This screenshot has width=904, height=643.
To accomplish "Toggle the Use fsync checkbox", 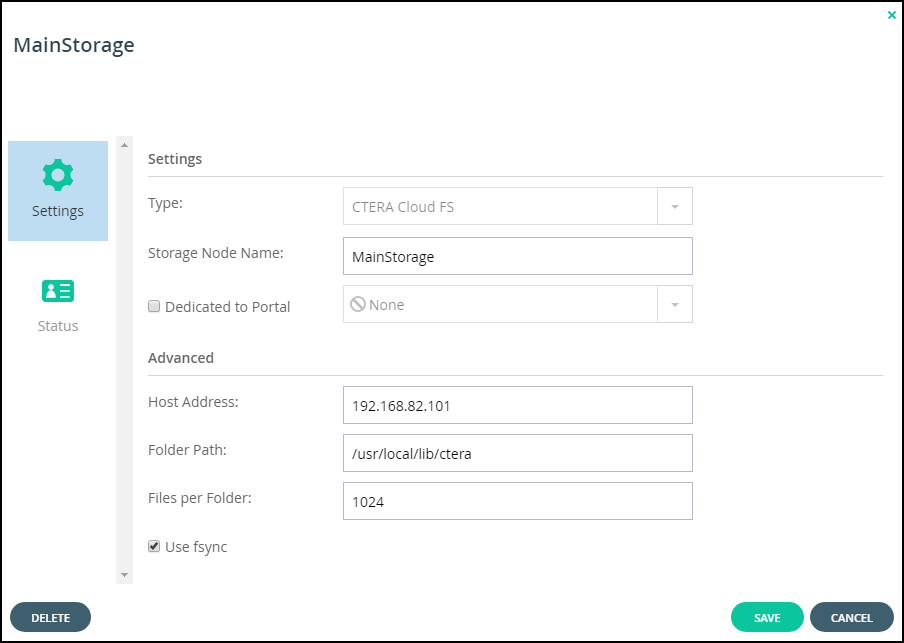I will coord(154,546).
